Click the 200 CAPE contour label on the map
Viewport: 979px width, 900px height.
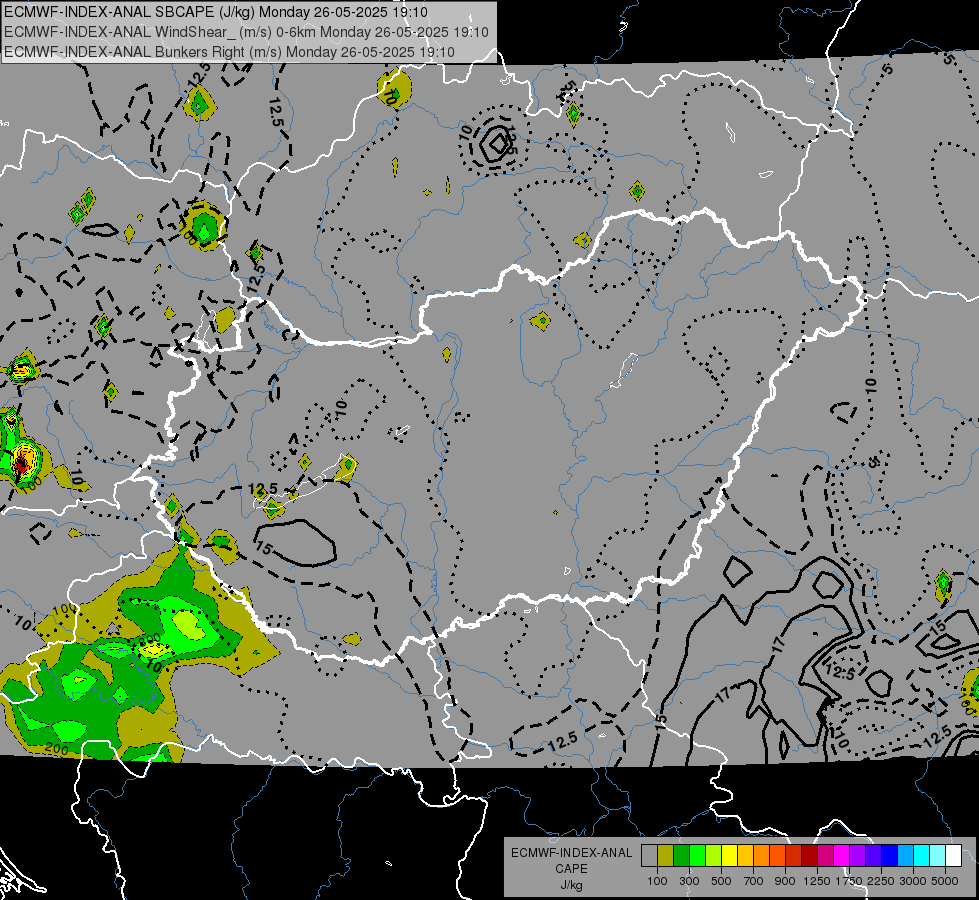[57, 748]
